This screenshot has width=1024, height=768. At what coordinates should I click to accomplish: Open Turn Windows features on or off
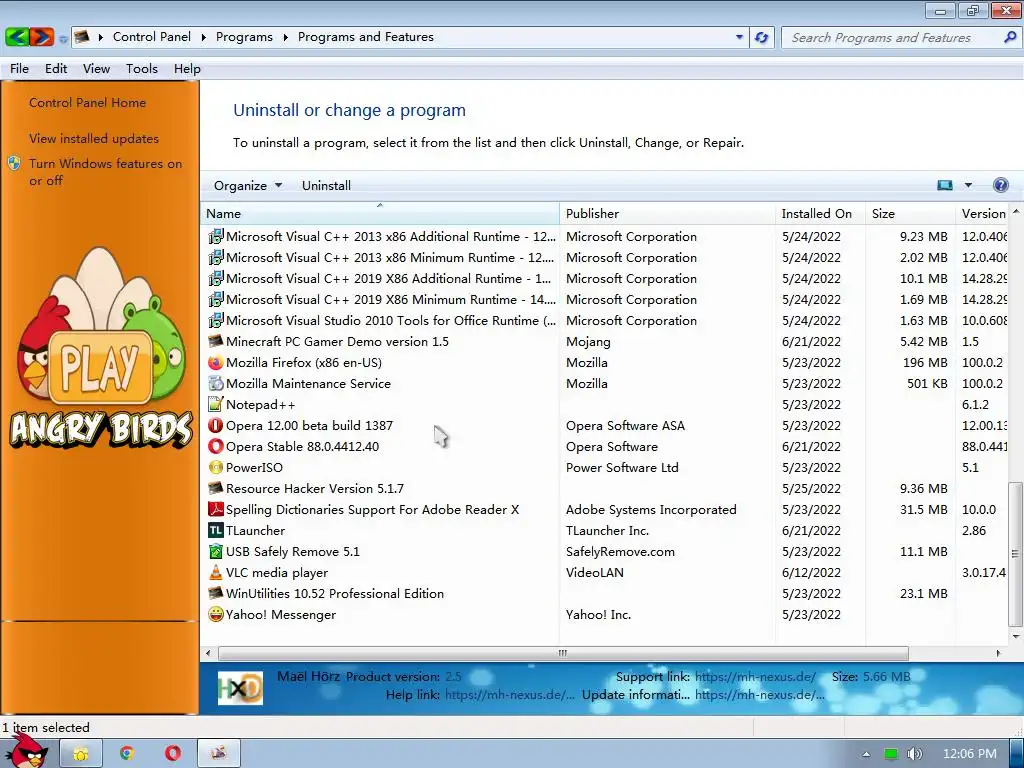(105, 172)
